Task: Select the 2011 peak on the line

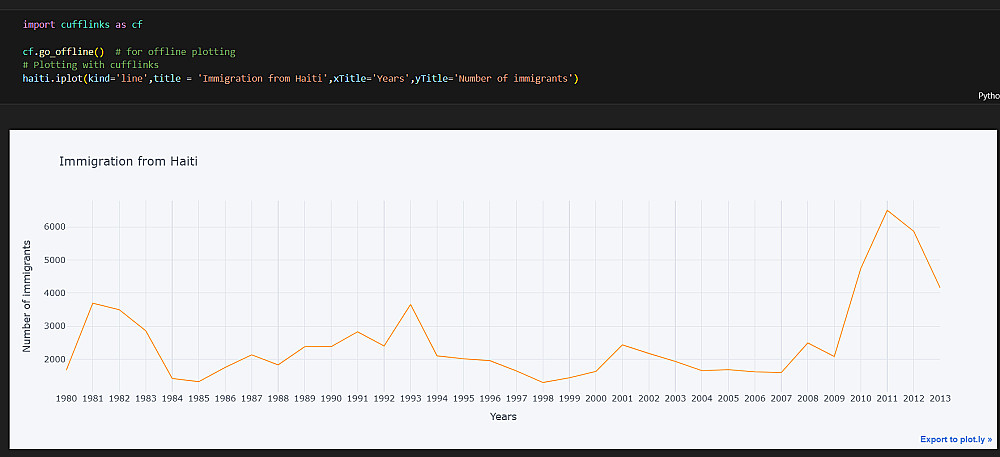Action: pyautogui.click(x=887, y=210)
